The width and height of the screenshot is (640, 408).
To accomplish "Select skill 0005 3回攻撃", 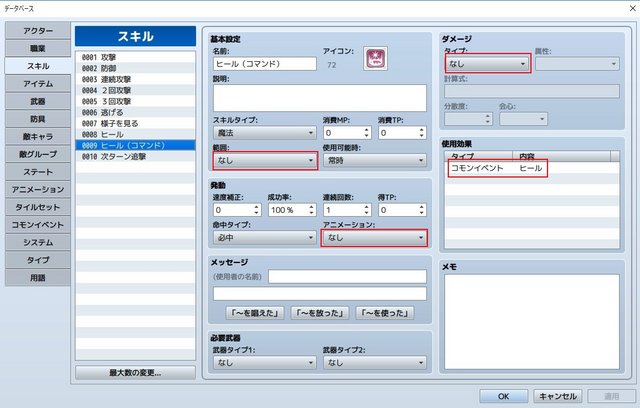I will 135,101.
